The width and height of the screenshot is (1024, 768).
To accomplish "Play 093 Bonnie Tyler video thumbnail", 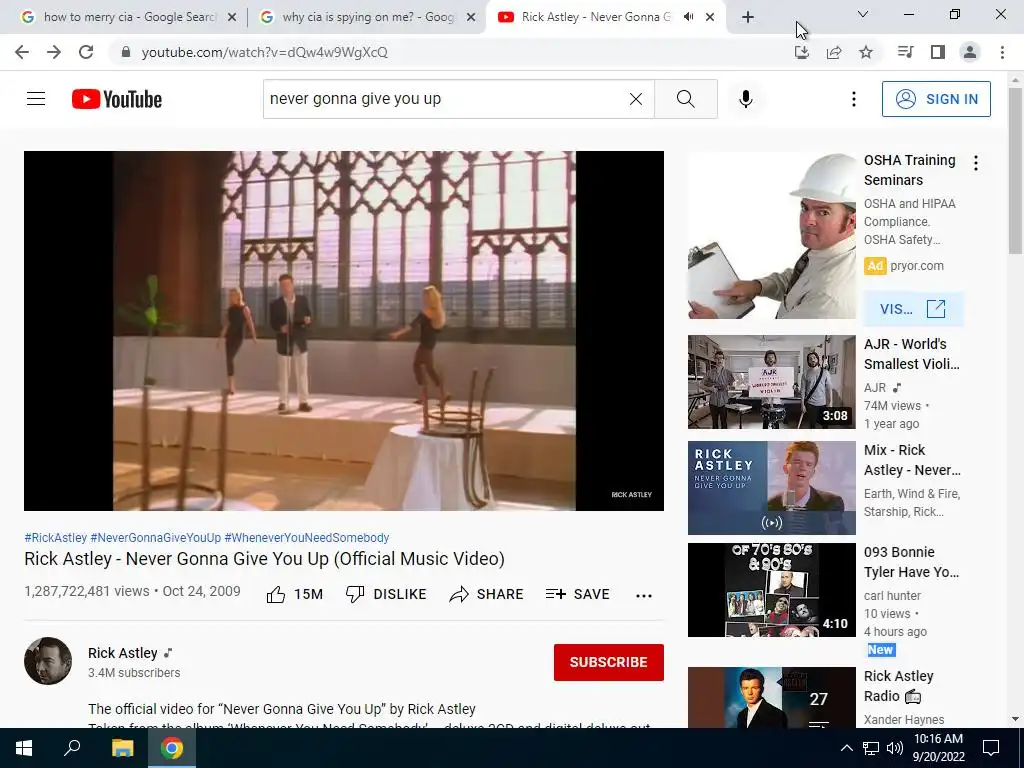I will click(772, 590).
